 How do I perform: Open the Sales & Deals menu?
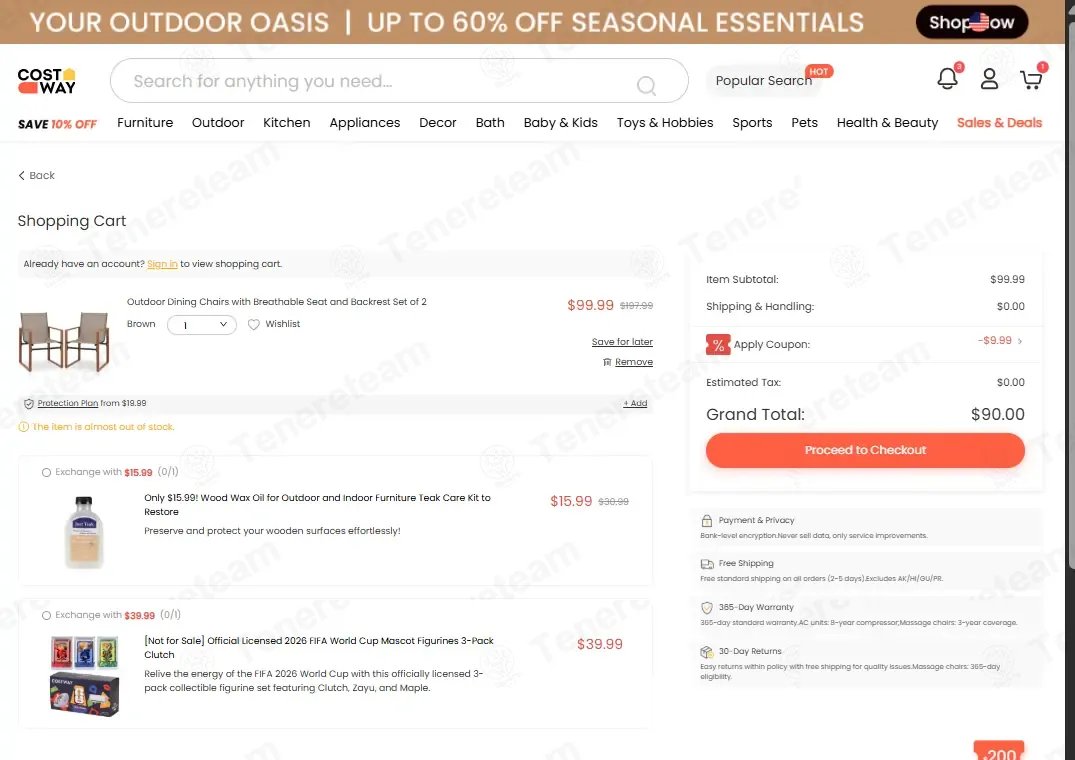(999, 123)
